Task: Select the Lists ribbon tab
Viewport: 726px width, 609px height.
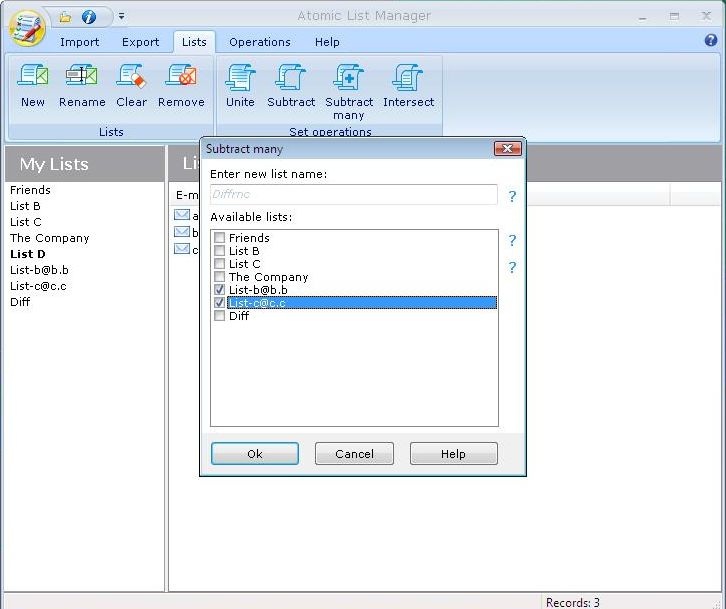Action: 194,42
